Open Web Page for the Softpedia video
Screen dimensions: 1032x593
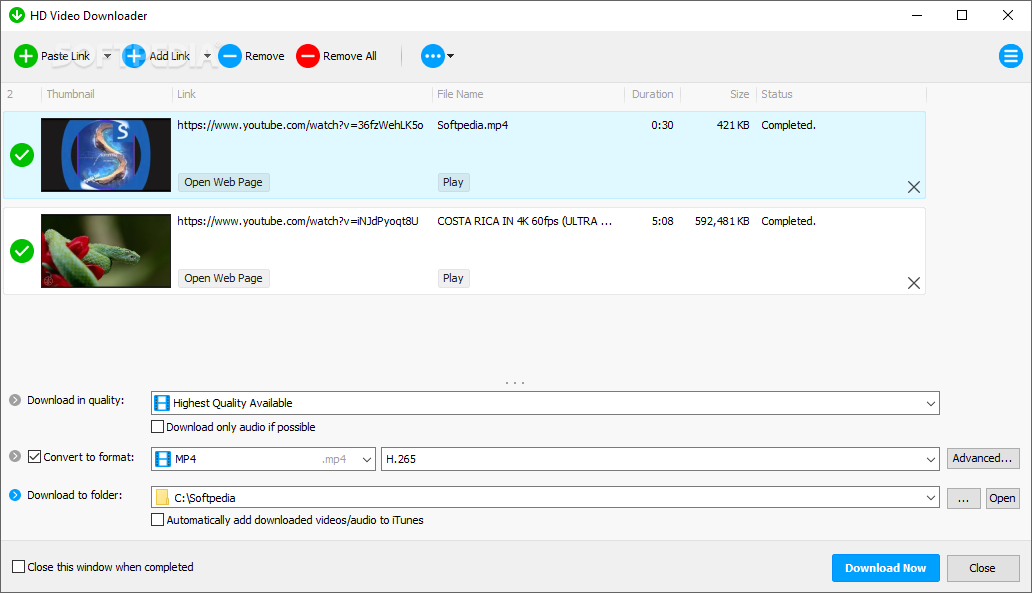(223, 182)
